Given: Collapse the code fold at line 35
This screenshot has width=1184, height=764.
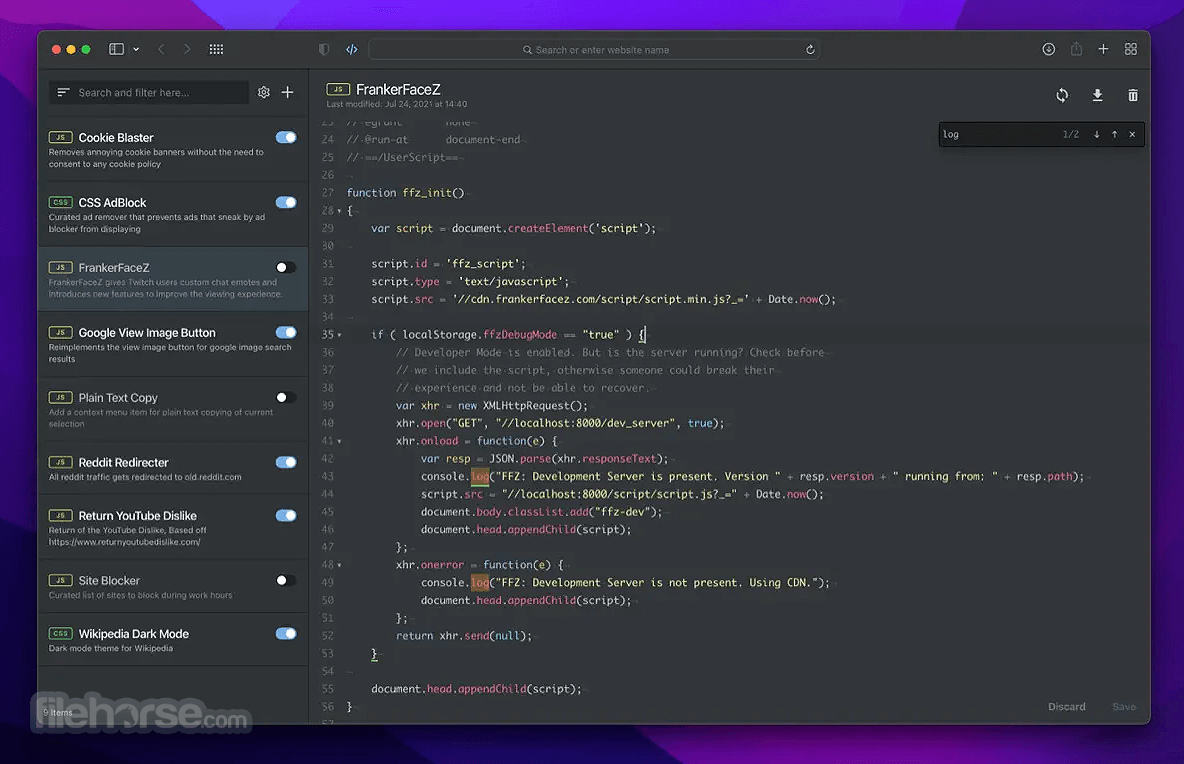Looking at the screenshot, I should (339, 335).
